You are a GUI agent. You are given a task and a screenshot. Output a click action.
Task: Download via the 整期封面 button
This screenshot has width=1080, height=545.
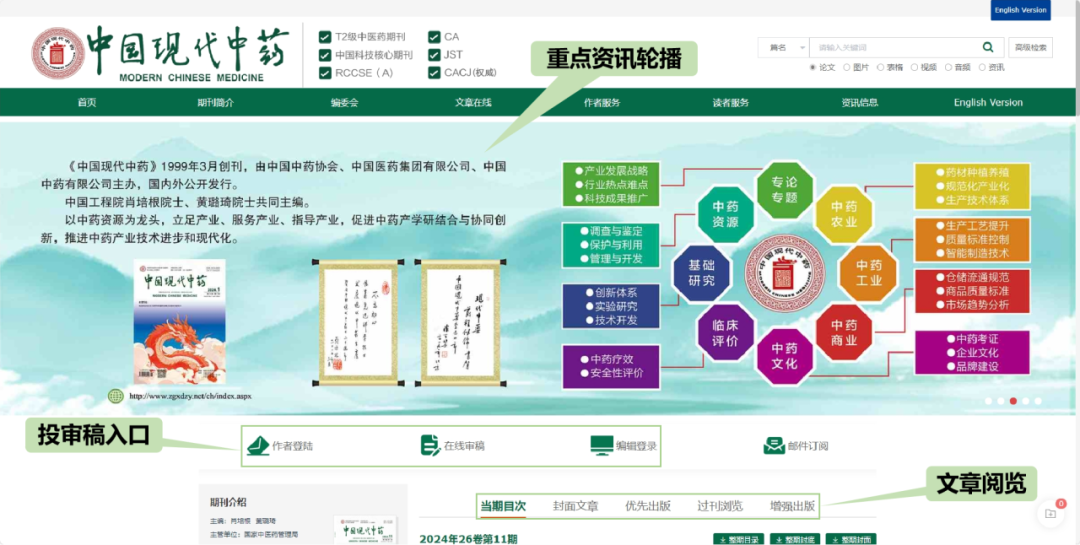[851, 539]
